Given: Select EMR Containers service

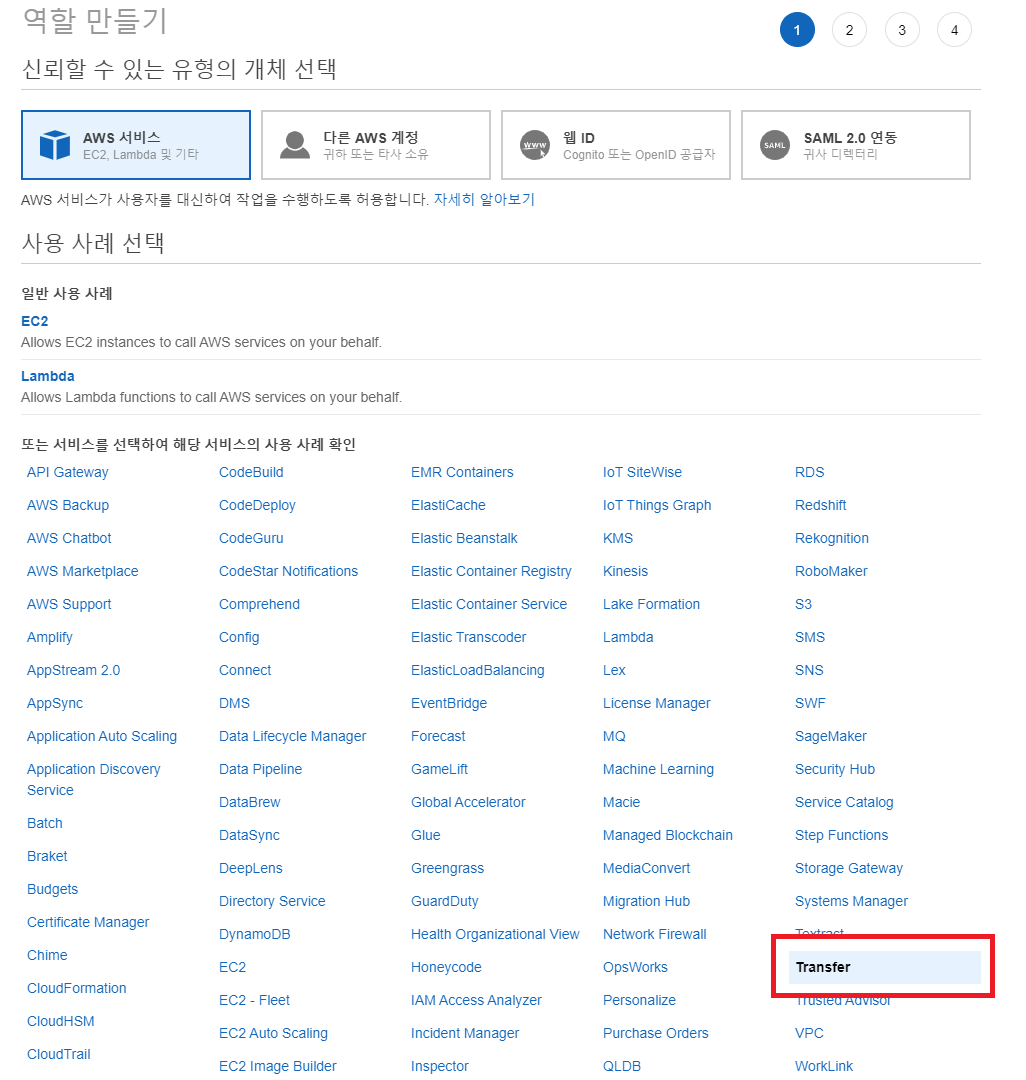Looking at the screenshot, I should point(462,472).
